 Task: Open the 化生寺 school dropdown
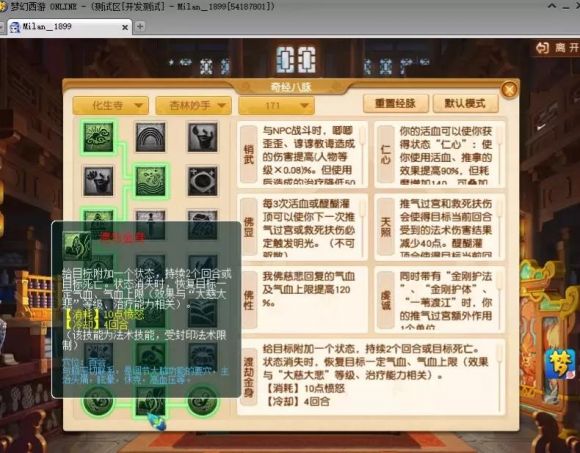point(111,106)
